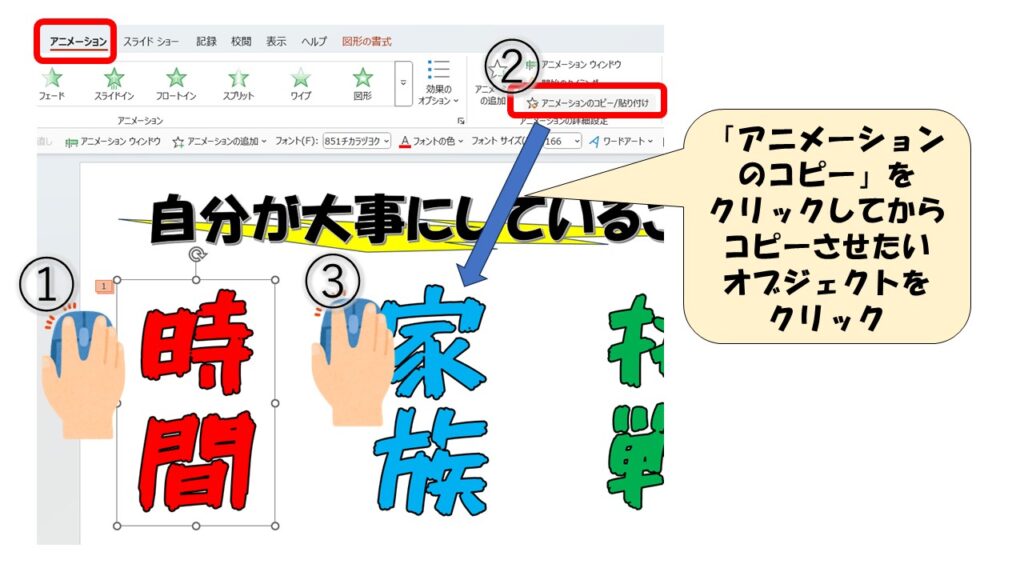The height and width of the screenshot is (576, 1024).
Task: Switch to the スライド ショー tab
Action: (151, 41)
